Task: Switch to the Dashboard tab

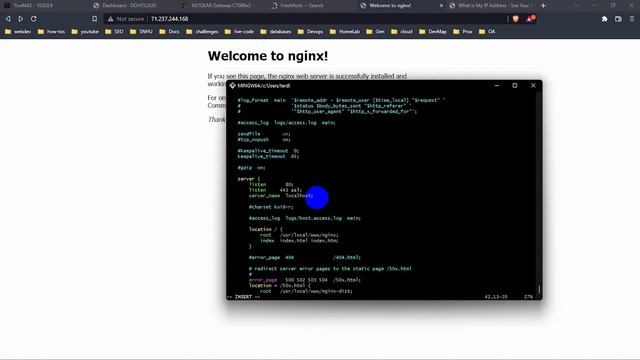Action: (129, 6)
